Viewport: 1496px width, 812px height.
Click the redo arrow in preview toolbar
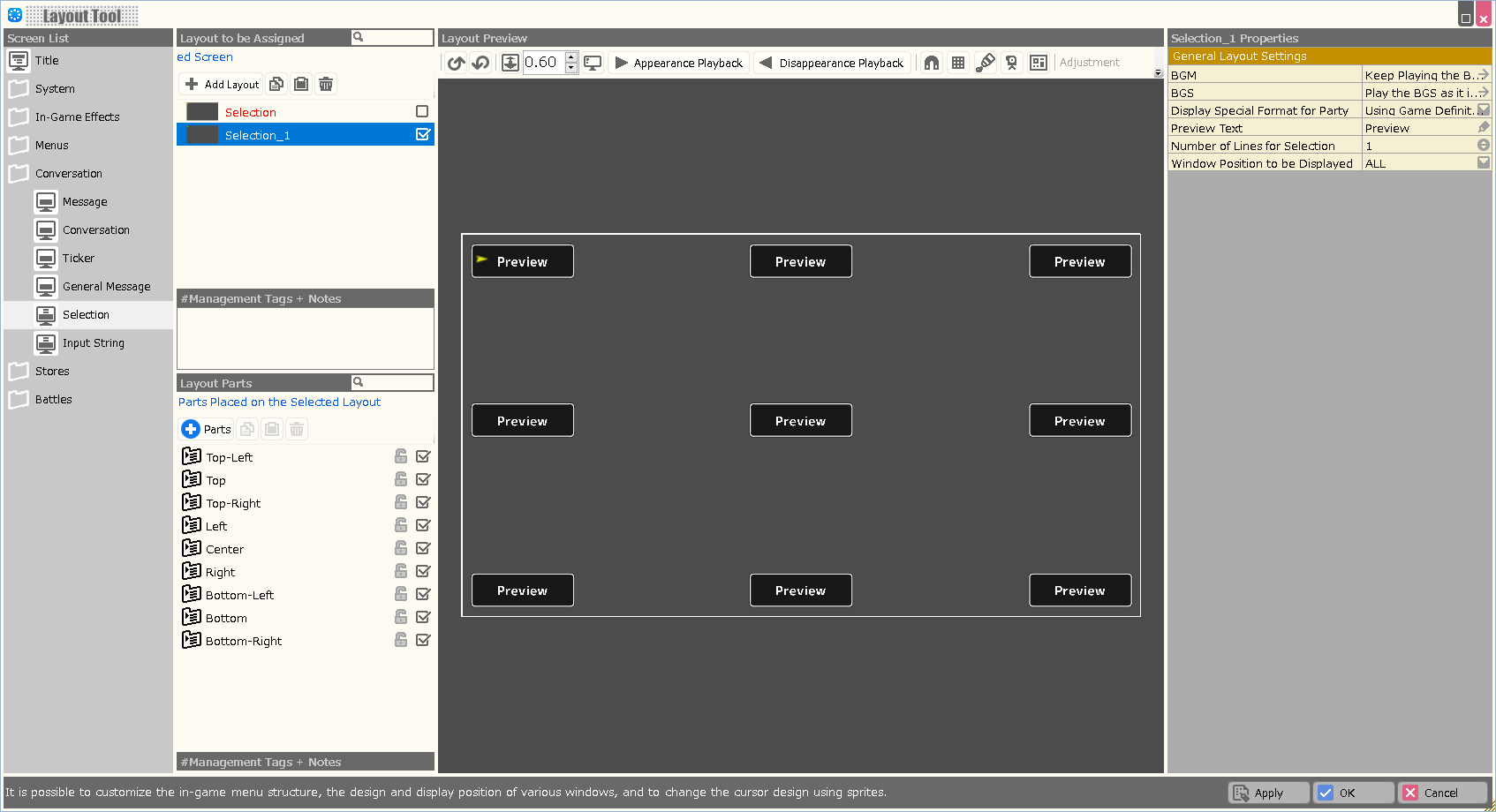click(456, 63)
